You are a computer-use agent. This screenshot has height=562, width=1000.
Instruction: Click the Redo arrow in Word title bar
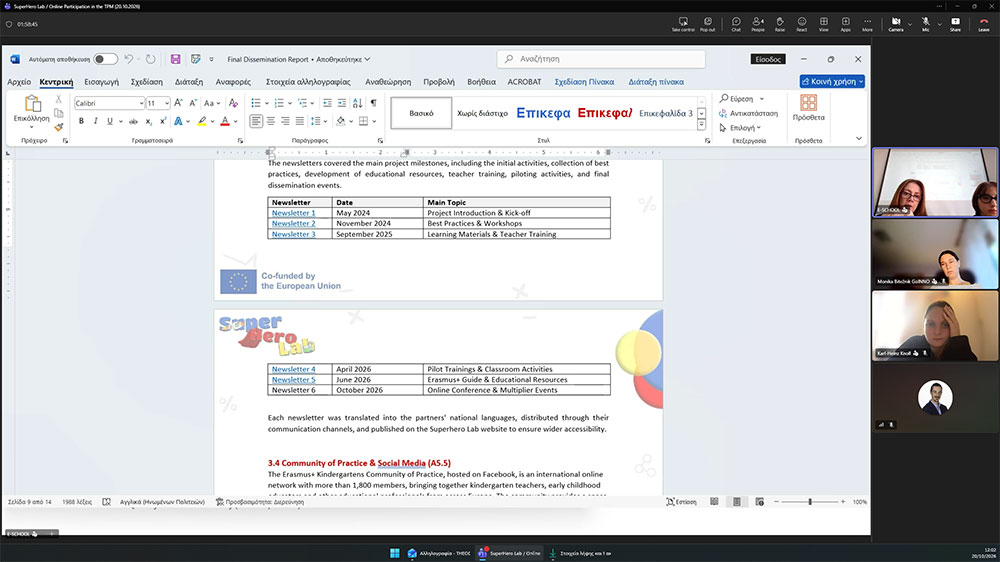pyautogui.click(x=151, y=59)
